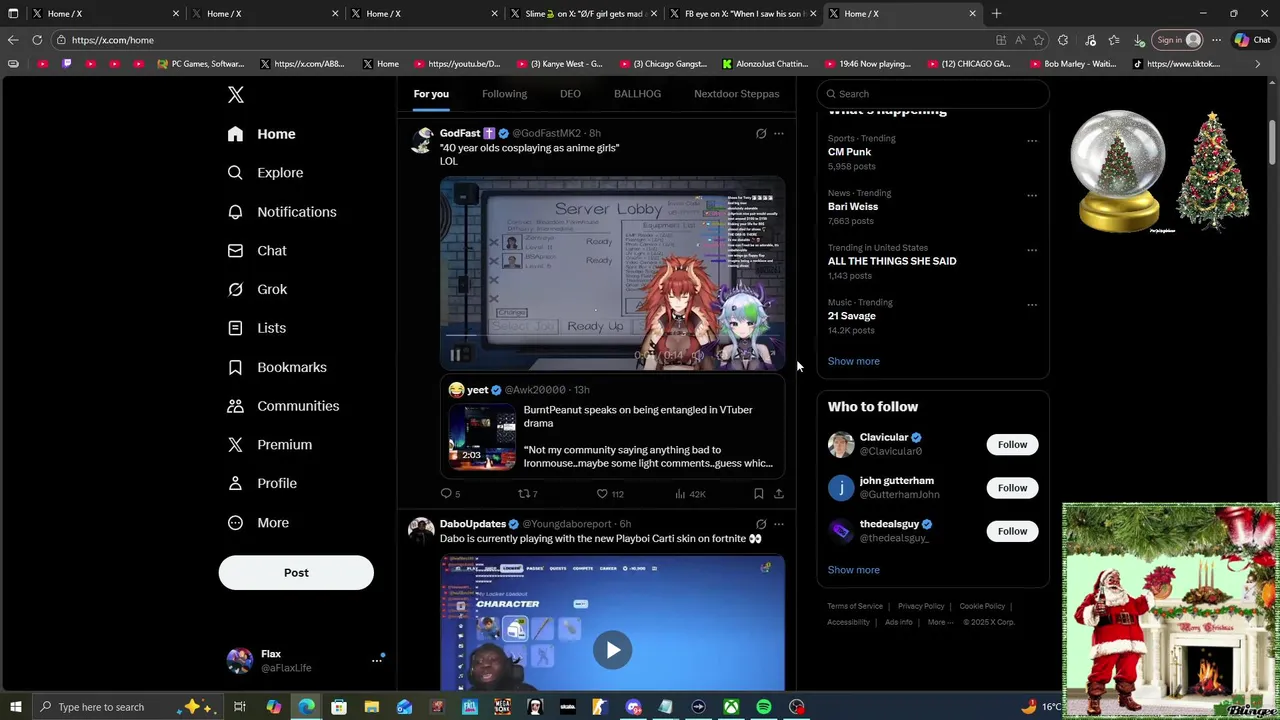Go back in browser toolbar
The height and width of the screenshot is (720, 1280).
coord(13,40)
